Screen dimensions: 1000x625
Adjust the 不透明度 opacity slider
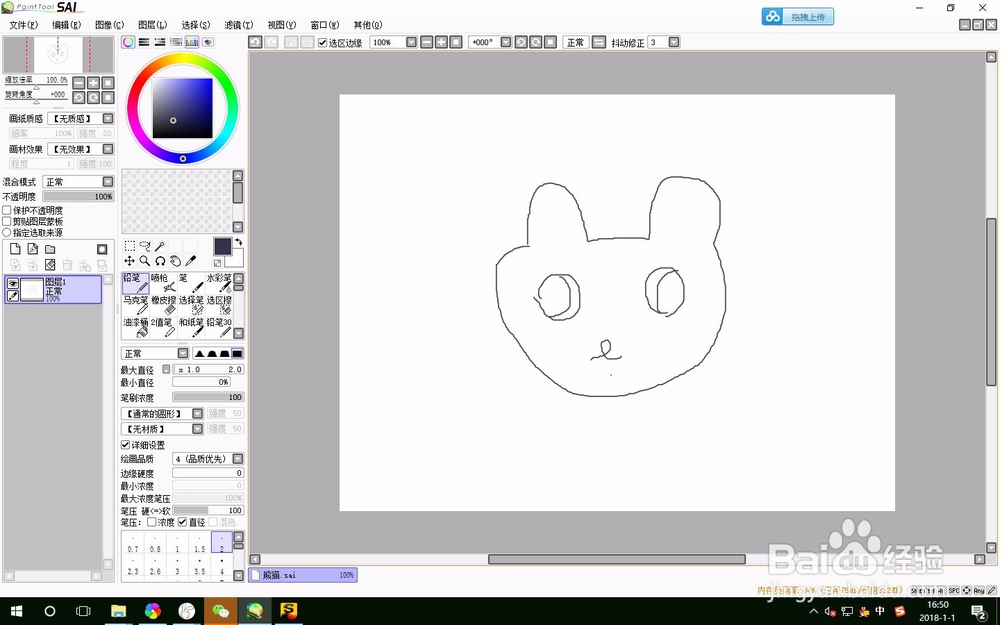point(78,196)
